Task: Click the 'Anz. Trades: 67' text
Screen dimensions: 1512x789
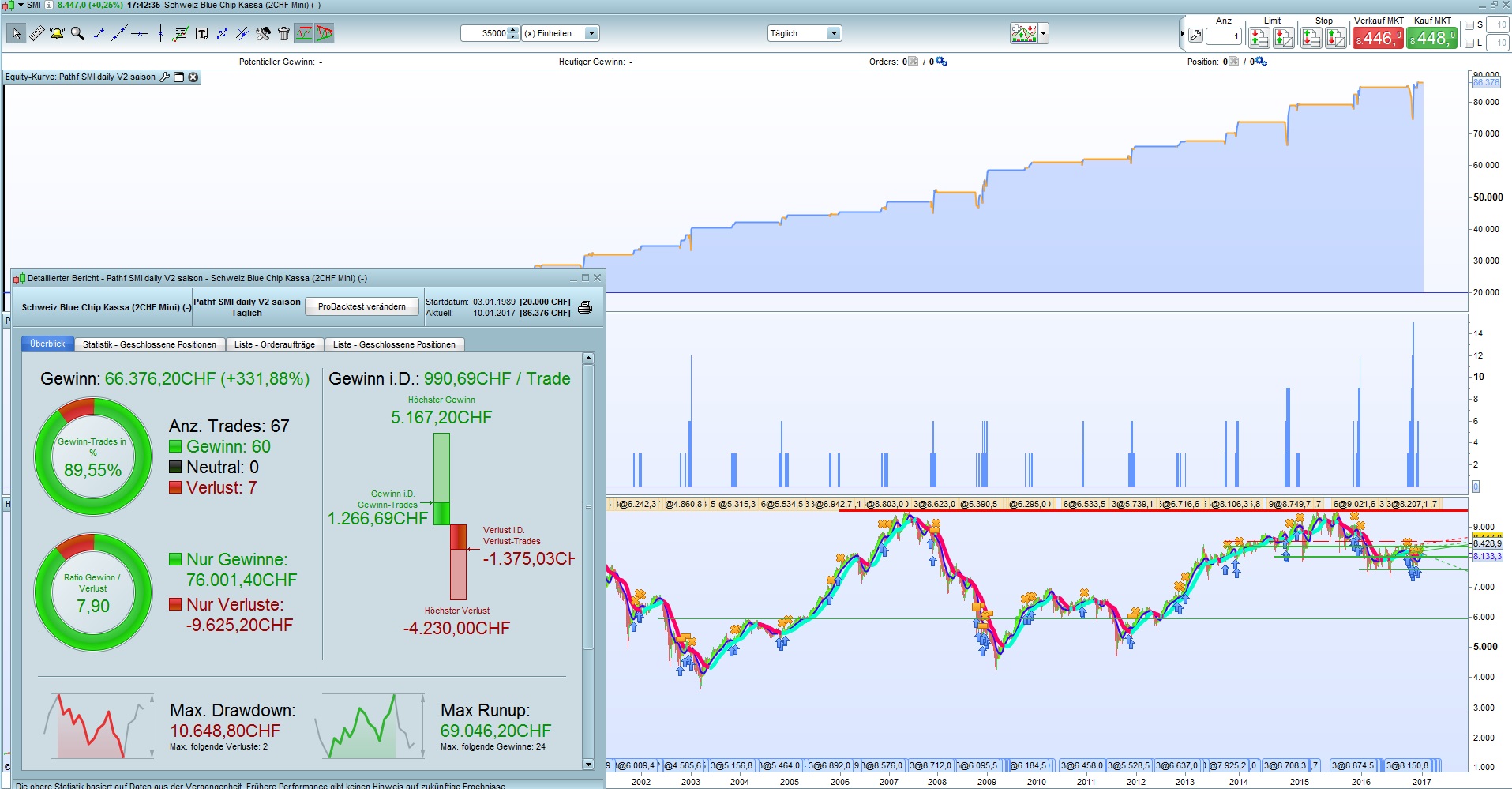Action: (x=229, y=426)
